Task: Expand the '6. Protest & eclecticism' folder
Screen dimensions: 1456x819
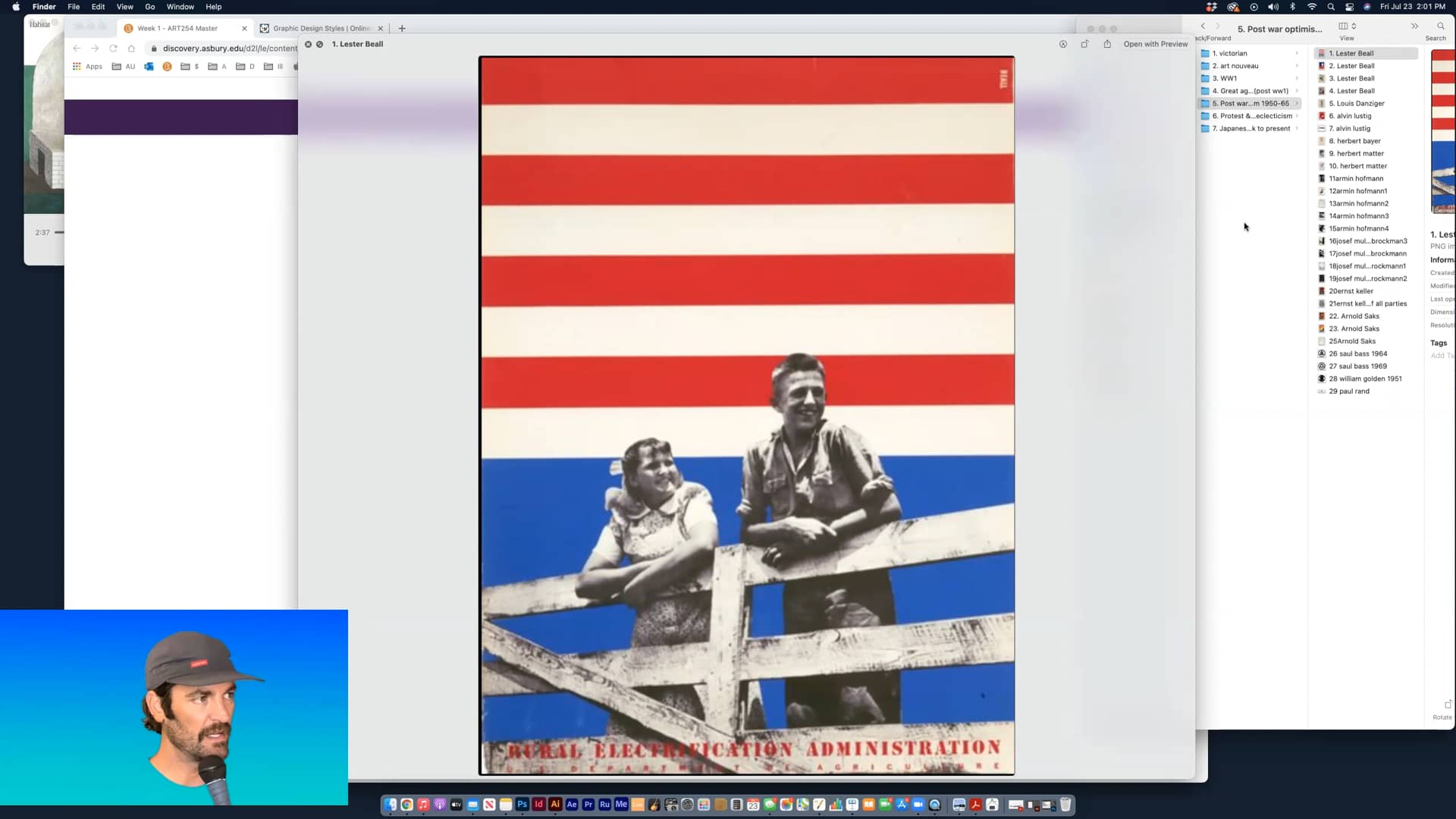Action: tap(1298, 116)
